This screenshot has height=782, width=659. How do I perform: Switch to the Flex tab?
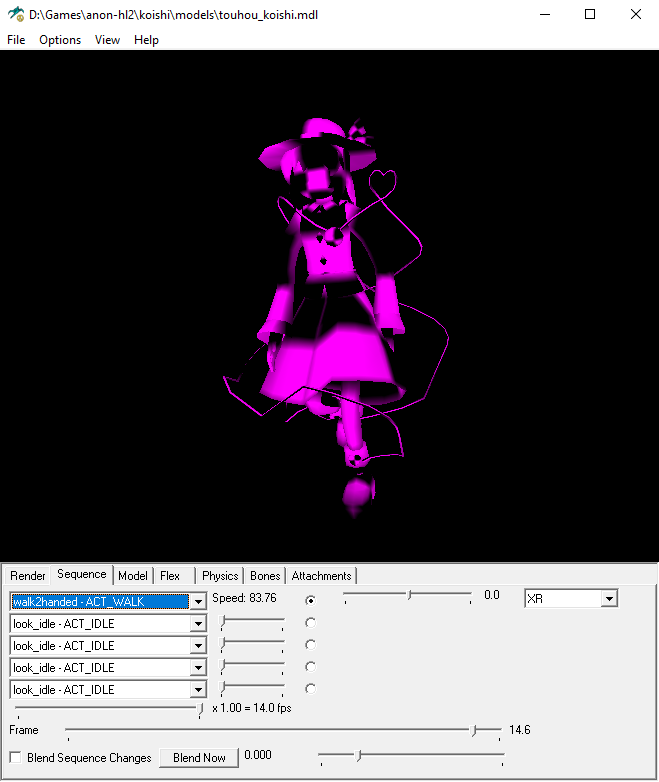point(170,576)
